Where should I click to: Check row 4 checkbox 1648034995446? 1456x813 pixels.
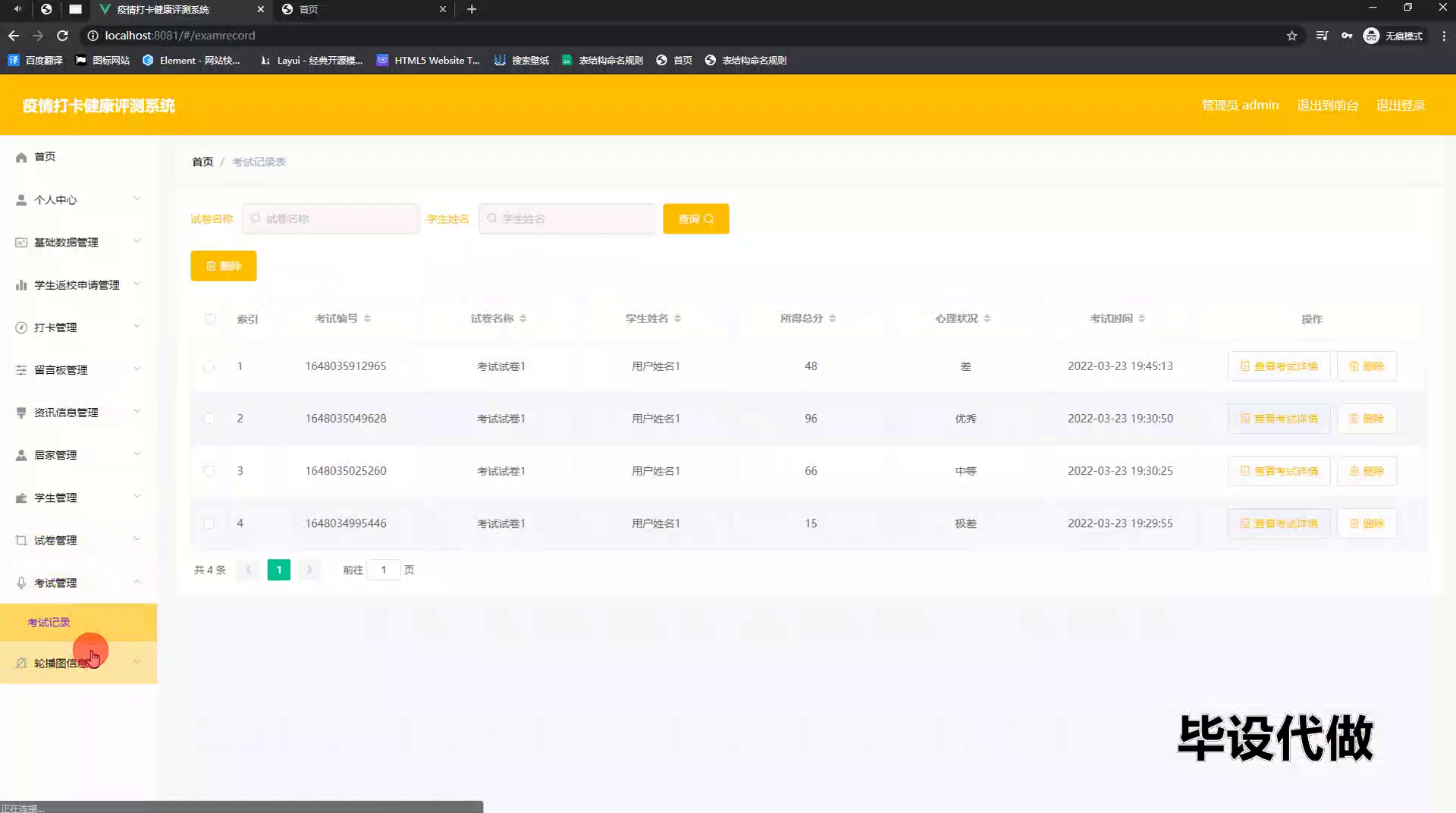[x=209, y=523]
